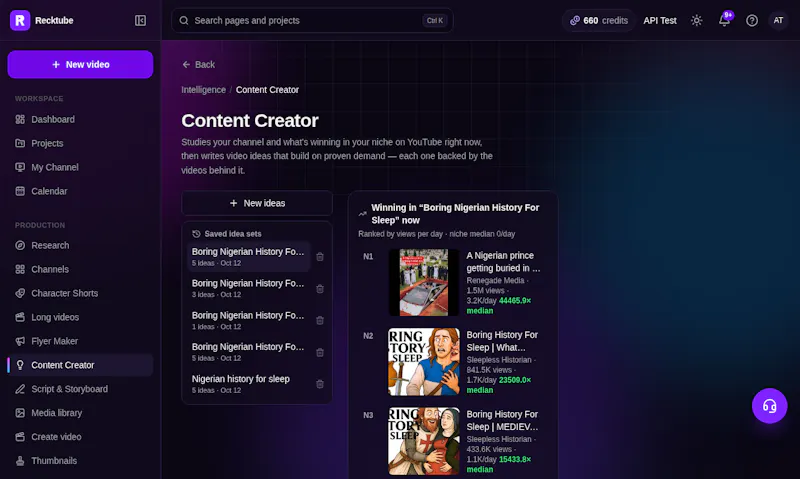Open the Research section

point(80,245)
